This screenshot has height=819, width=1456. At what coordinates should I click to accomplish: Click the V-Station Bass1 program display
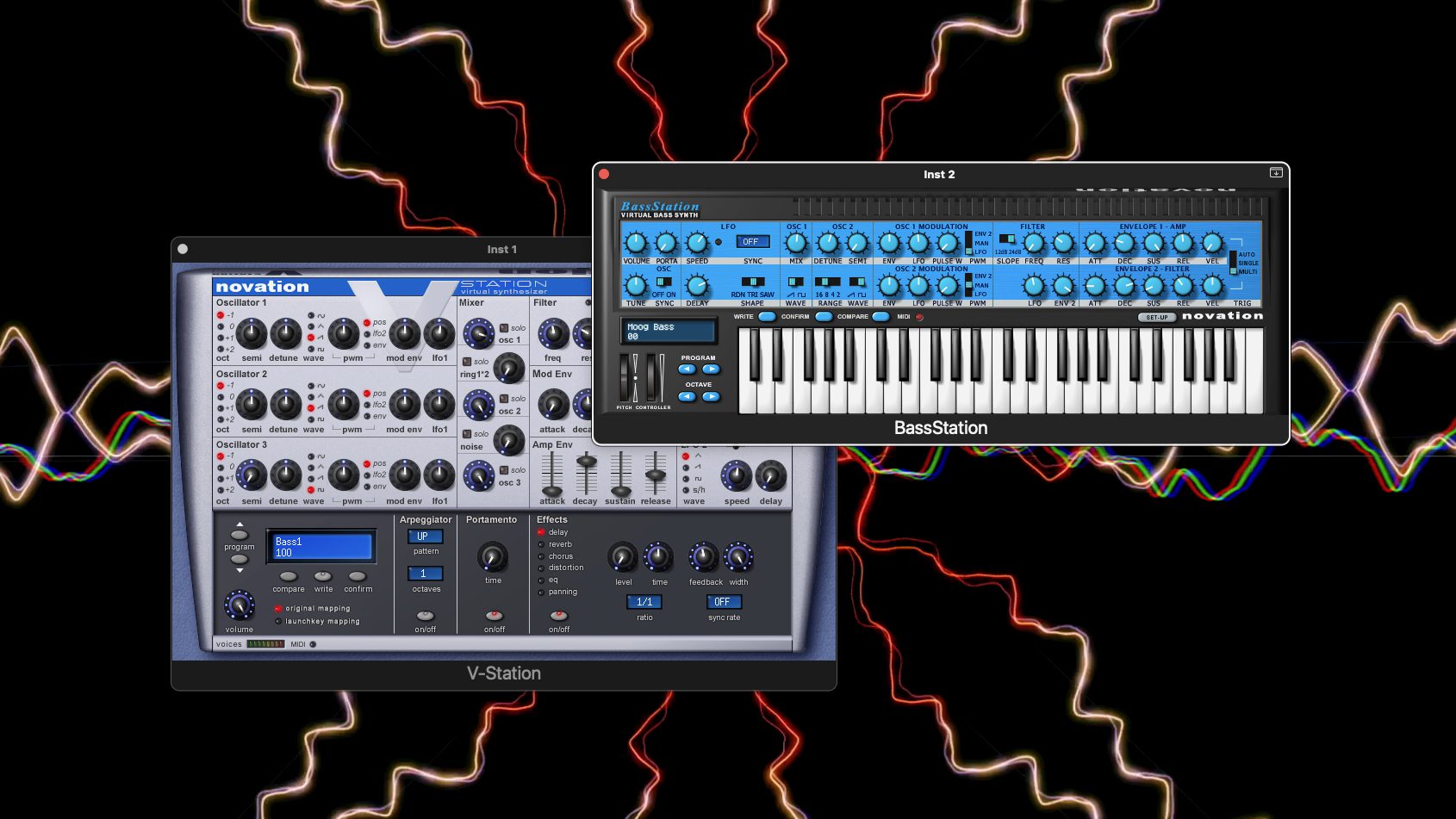pos(321,547)
